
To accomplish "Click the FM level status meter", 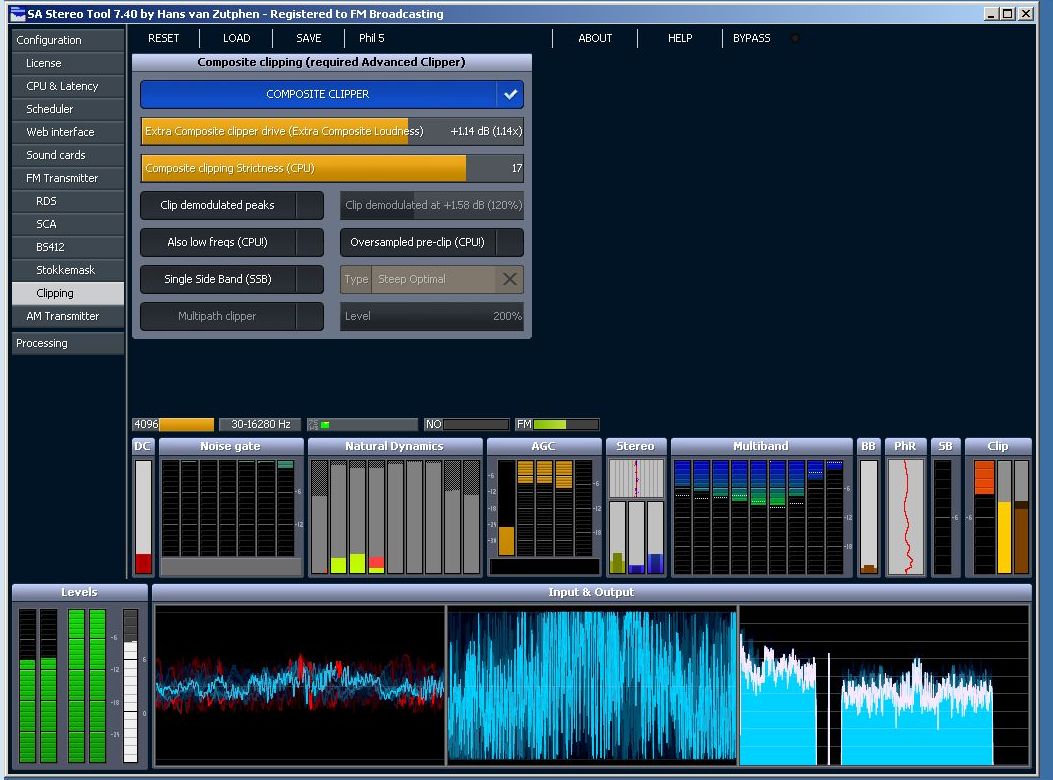I will pos(557,424).
